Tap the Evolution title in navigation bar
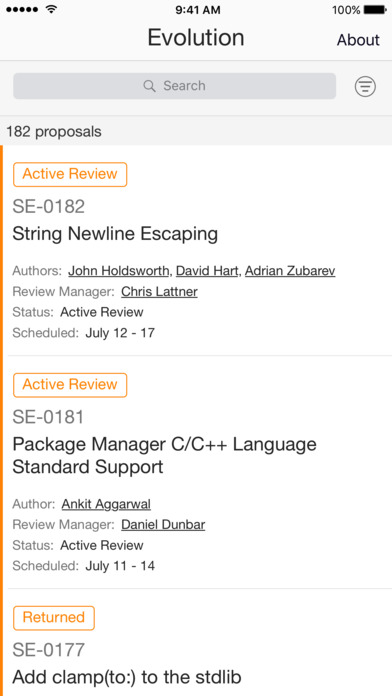The image size is (392, 696). [196, 38]
